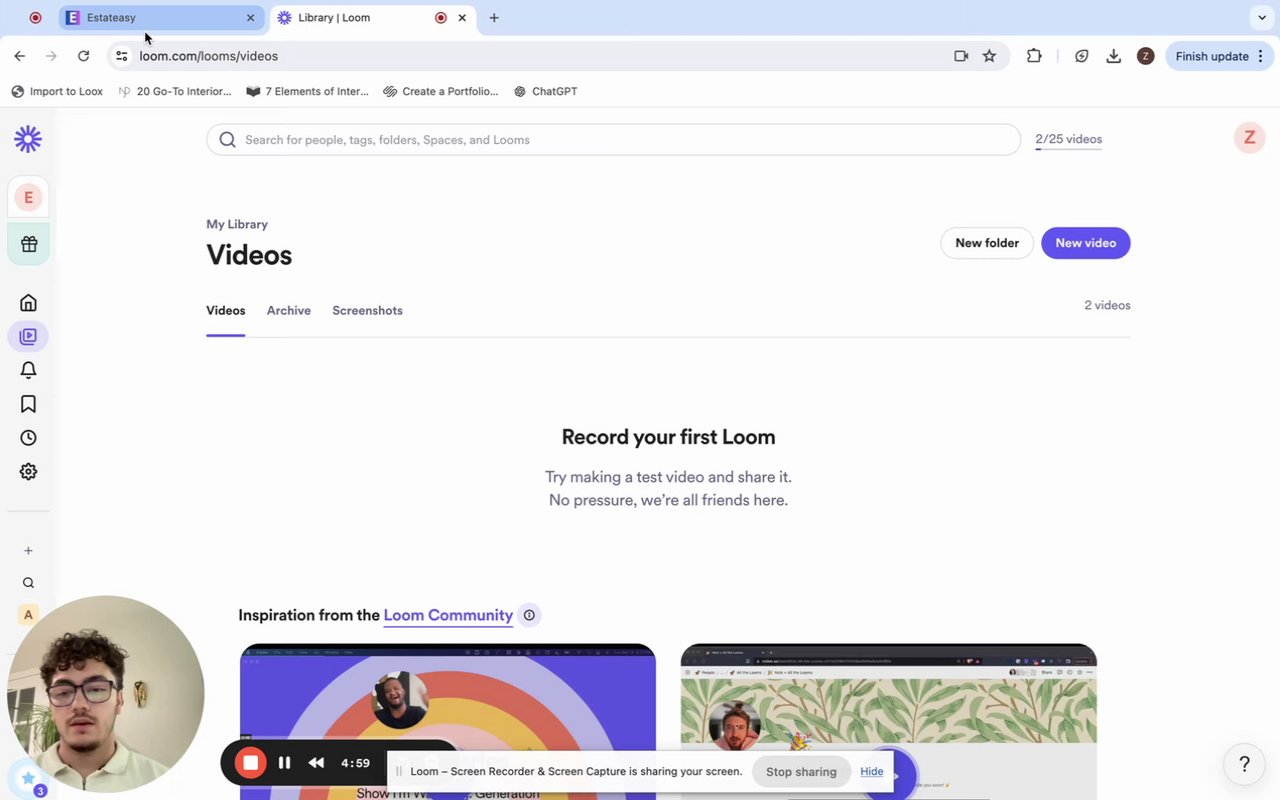Screen dimensions: 1280x800
Task: Open the leaf-pattern community video thumbnail
Action: pos(889,722)
